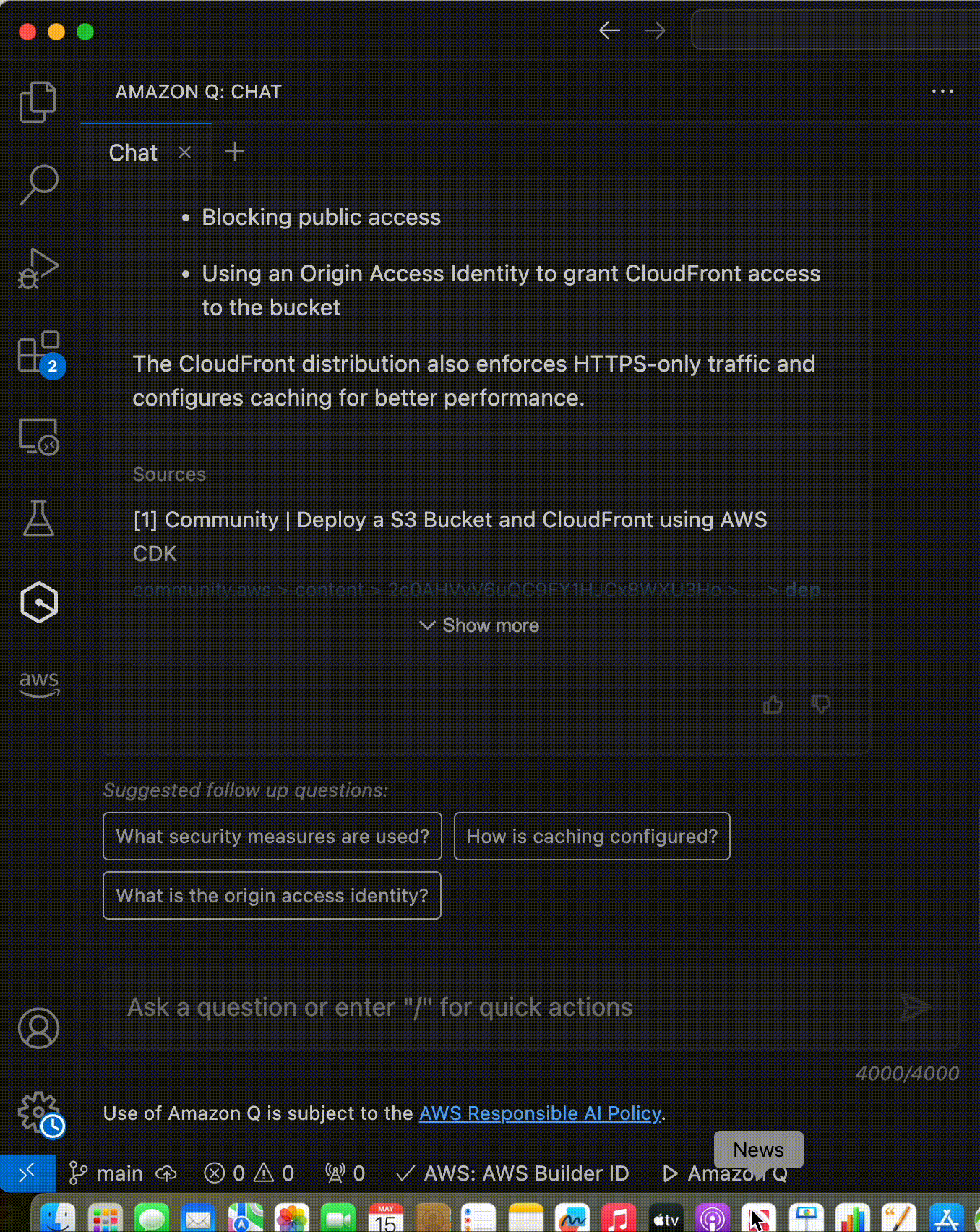
Task: Select the Chat tab
Action: click(x=133, y=152)
